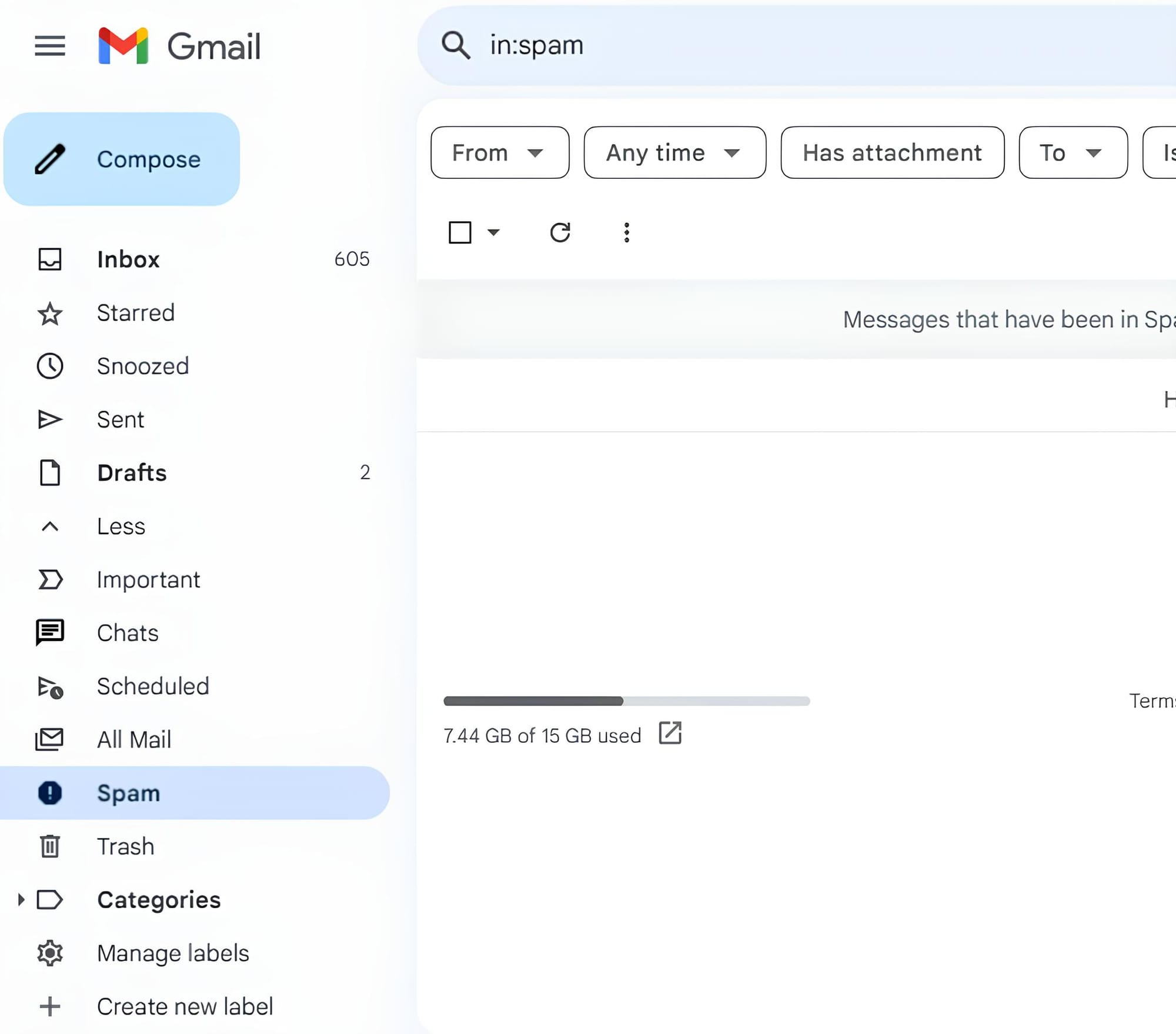The width and height of the screenshot is (1176, 1034).
Task: Click the Trash bin icon
Action: [x=50, y=846]
